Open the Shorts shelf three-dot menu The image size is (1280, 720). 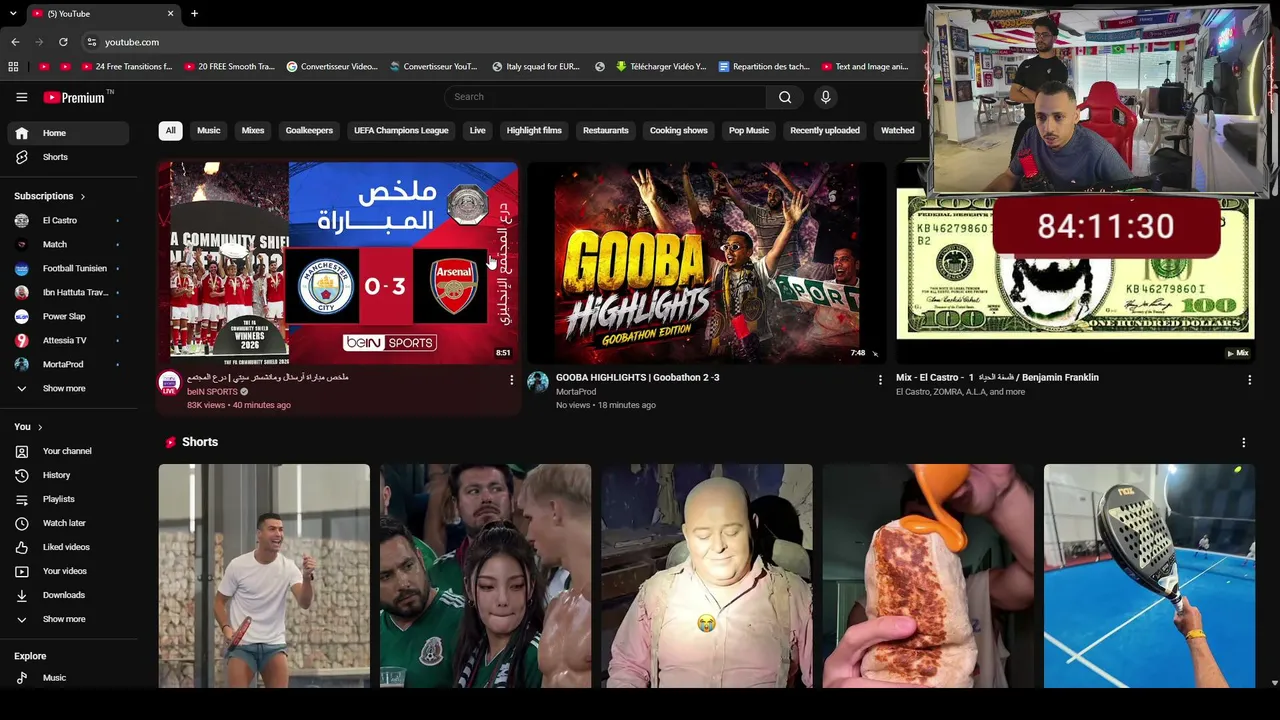tap(1243, 442)
